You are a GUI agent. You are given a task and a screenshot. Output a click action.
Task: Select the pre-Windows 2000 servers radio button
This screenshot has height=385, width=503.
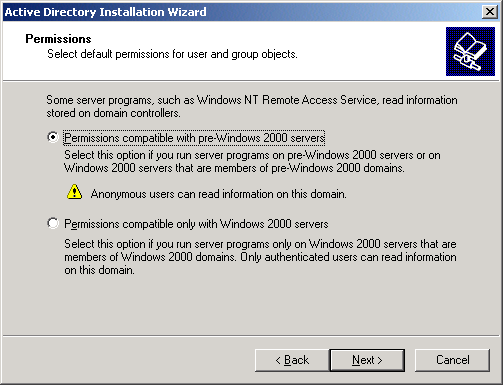click(x=53, y=137)
